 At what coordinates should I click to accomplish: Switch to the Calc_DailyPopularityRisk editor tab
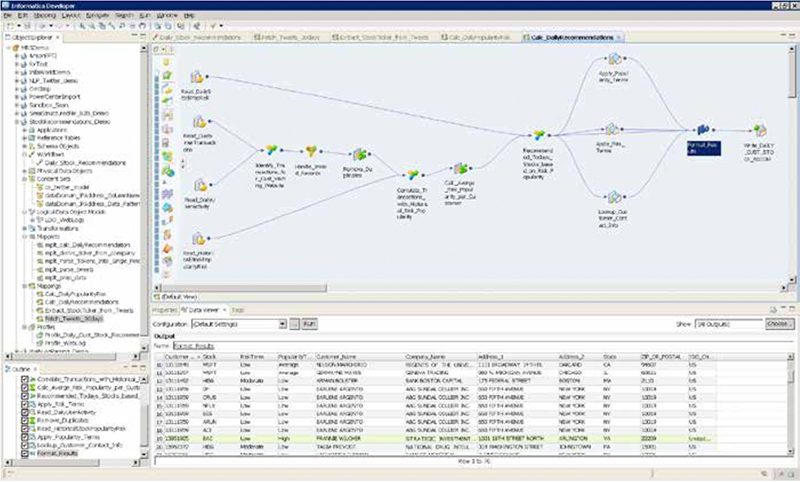click(476, 36)
